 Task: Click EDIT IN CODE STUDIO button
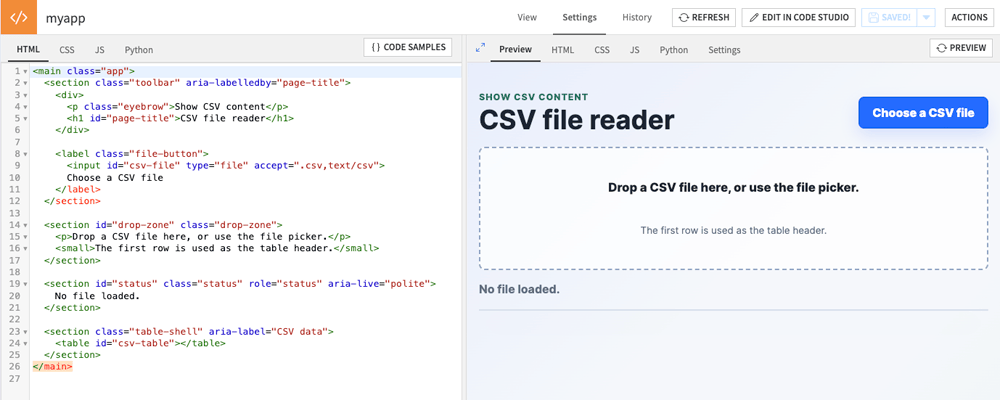[x=798, y=17]
